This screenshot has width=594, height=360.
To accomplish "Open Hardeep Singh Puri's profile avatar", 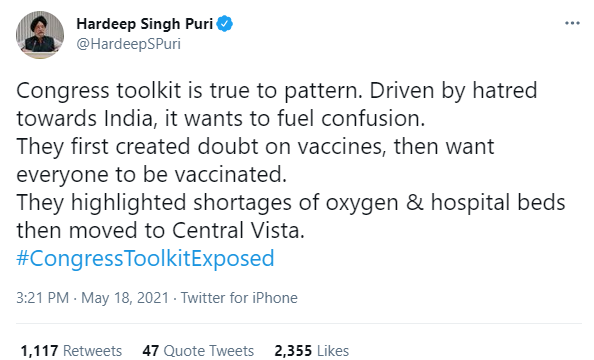I will click(x=40, y=35).
